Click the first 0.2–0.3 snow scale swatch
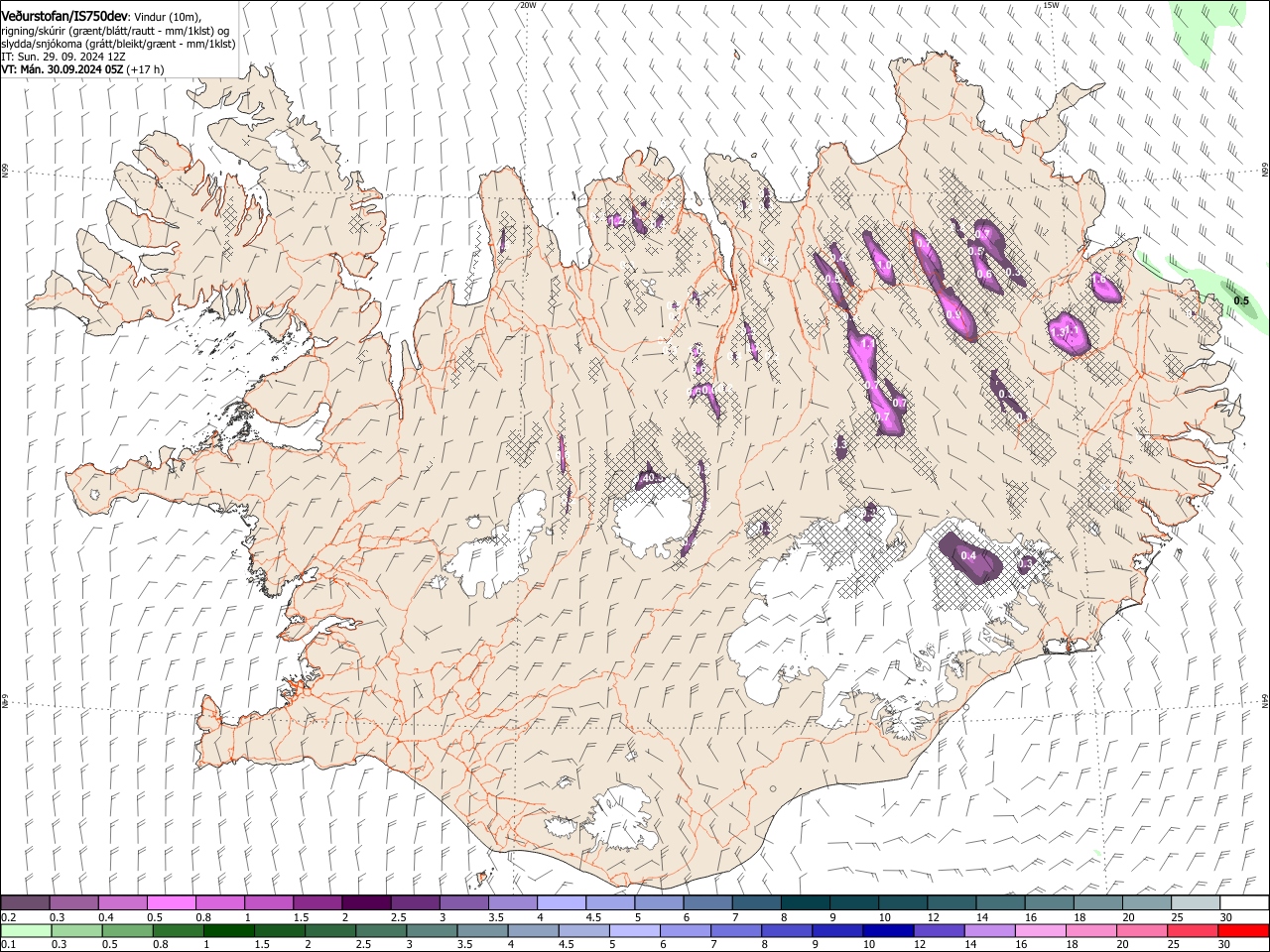Image resolution: width=1270 pixels, height=952 pixels. tap(26, 902)
